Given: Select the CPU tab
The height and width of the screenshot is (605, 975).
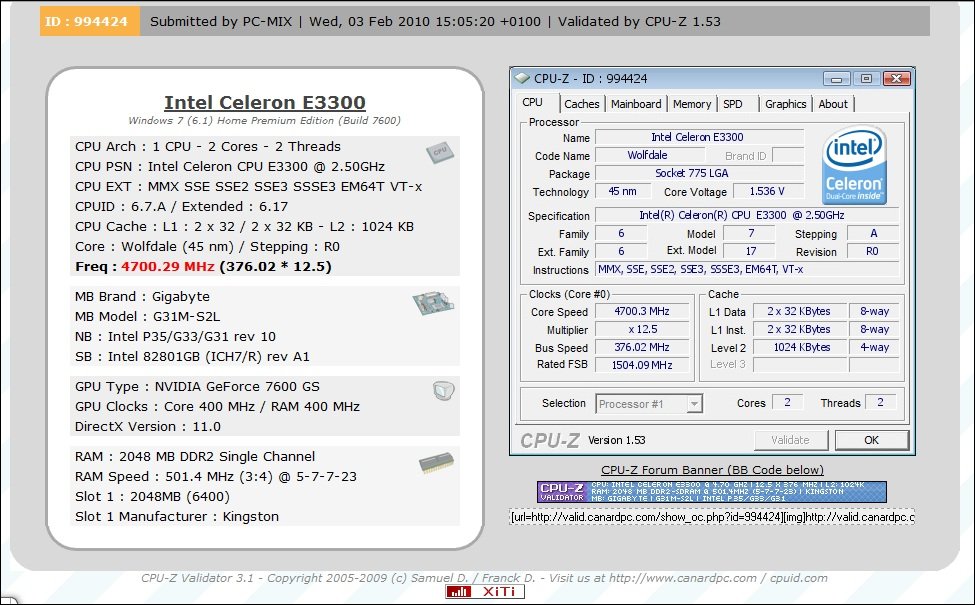Looking at the screenshot, I should click(x=532, y=102).
